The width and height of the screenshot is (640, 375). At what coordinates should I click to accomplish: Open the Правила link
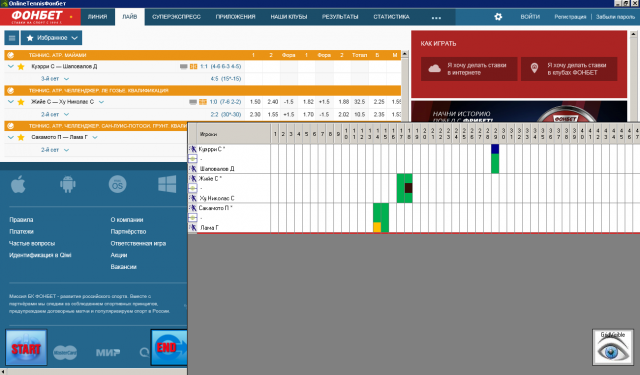tap(21, 220)
